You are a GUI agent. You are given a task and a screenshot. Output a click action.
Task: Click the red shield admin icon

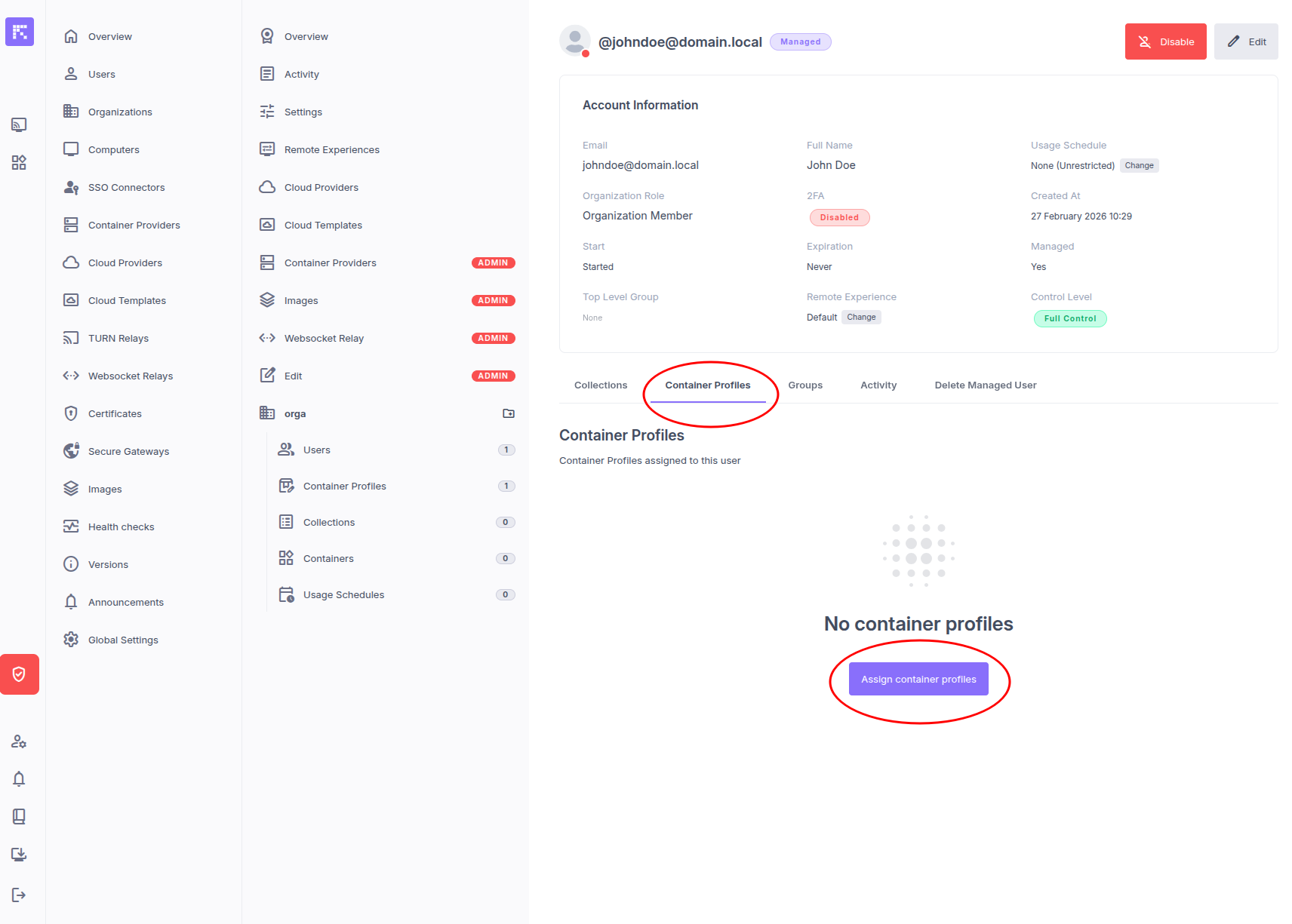coord(20,674)
